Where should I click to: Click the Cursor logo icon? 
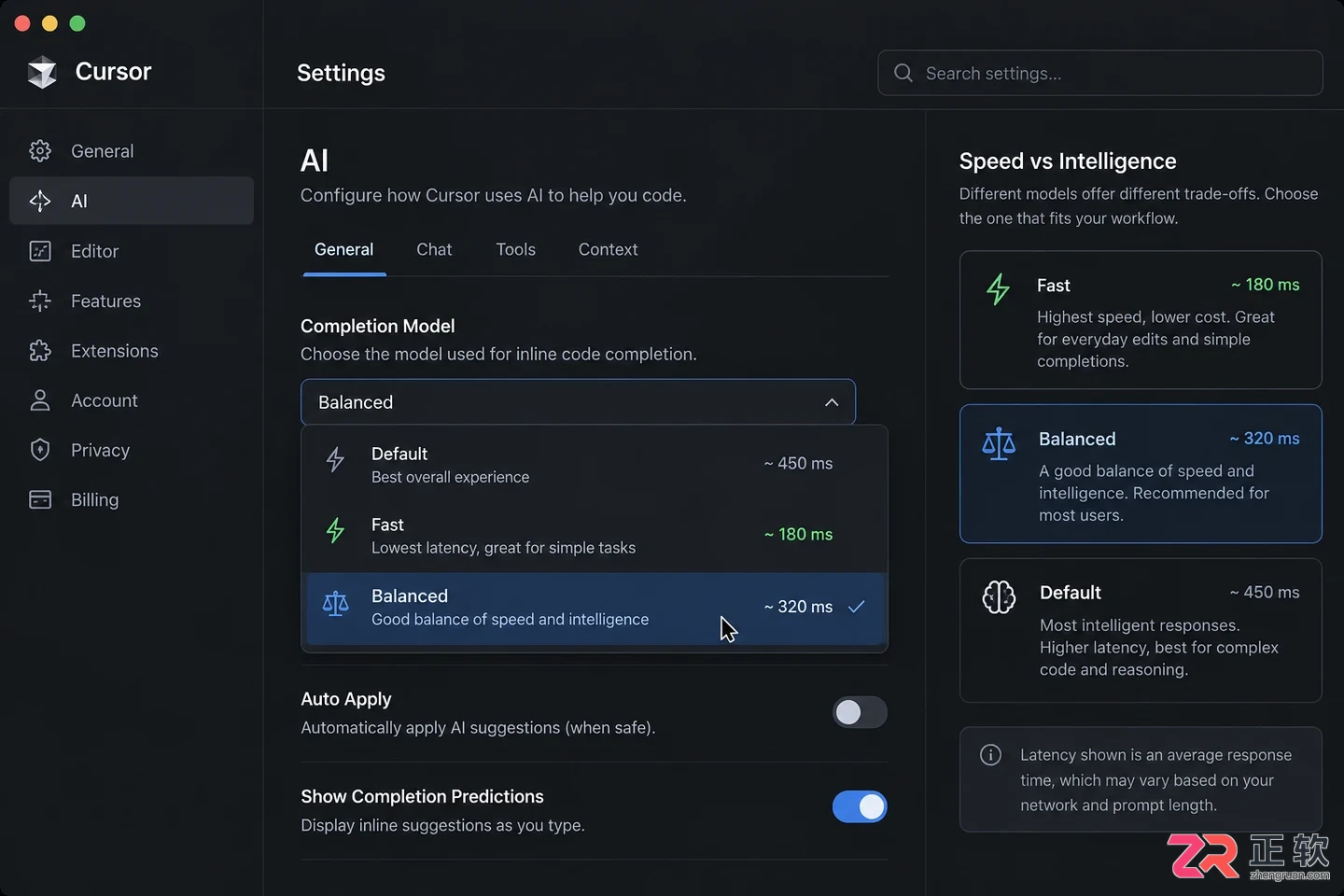point(42,72)
